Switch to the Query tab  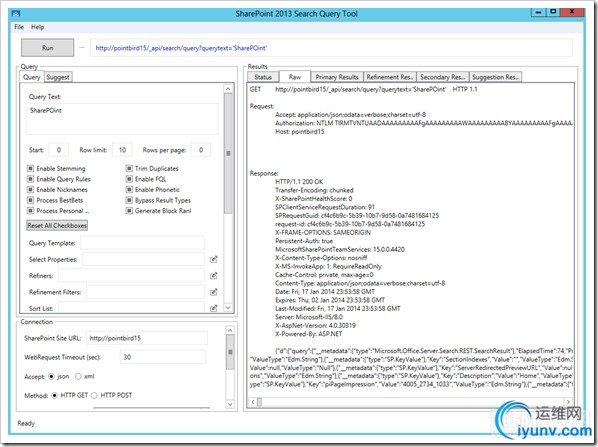tap(32, 77)
